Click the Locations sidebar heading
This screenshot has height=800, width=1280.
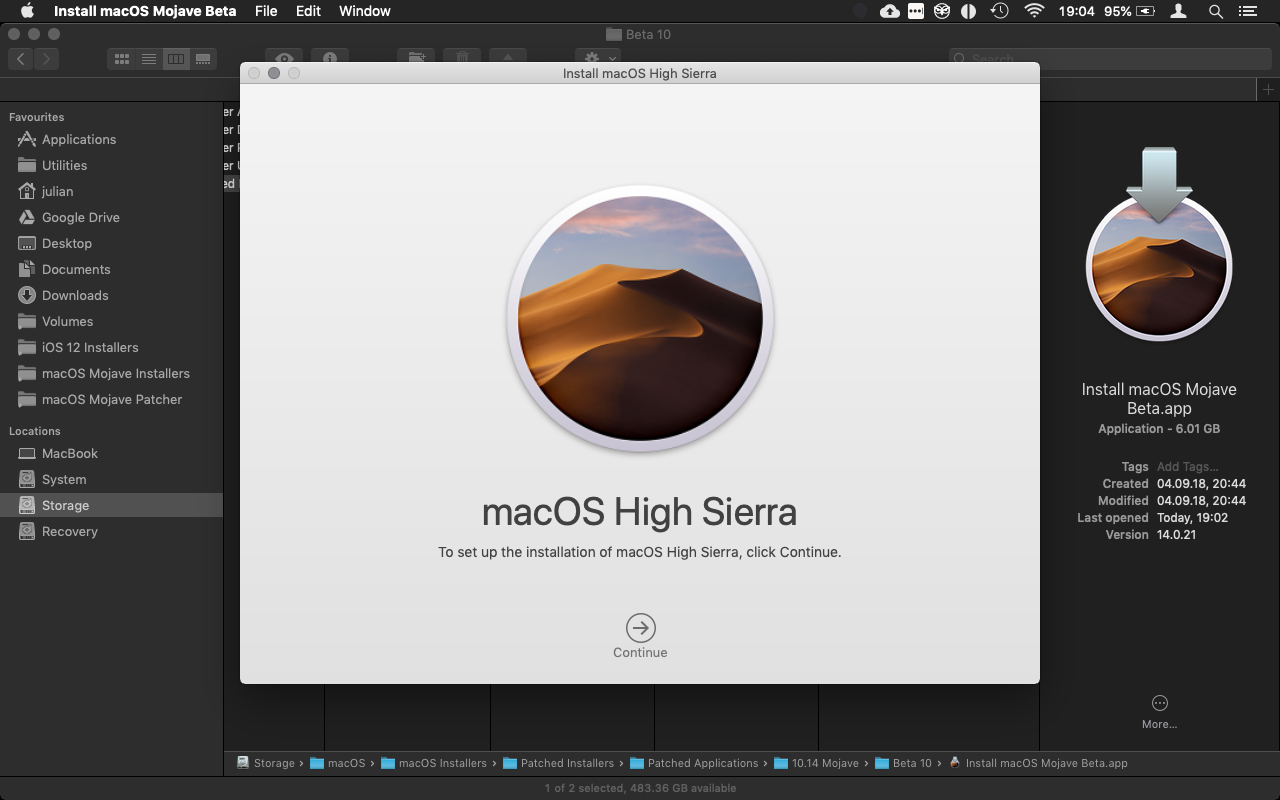click(x=34, y=431)
